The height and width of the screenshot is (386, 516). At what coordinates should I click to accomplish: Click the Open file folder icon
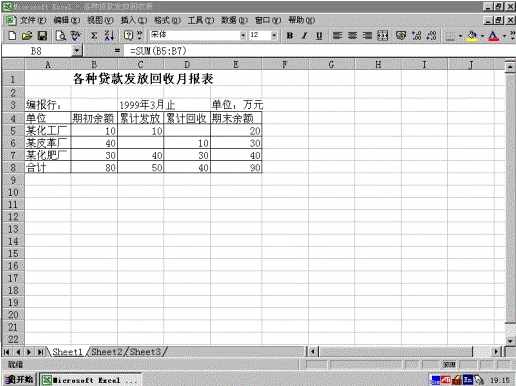tap(27, 35)
